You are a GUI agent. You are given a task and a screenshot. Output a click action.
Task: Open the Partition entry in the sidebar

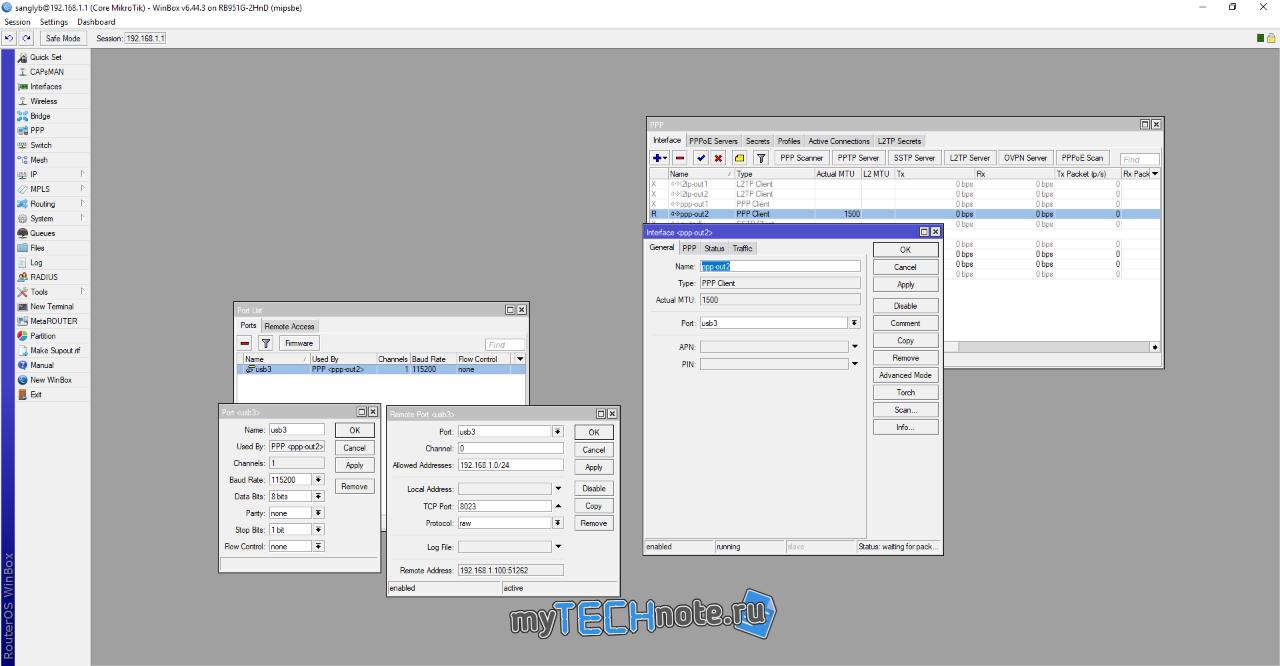click(x=43, y=336)
